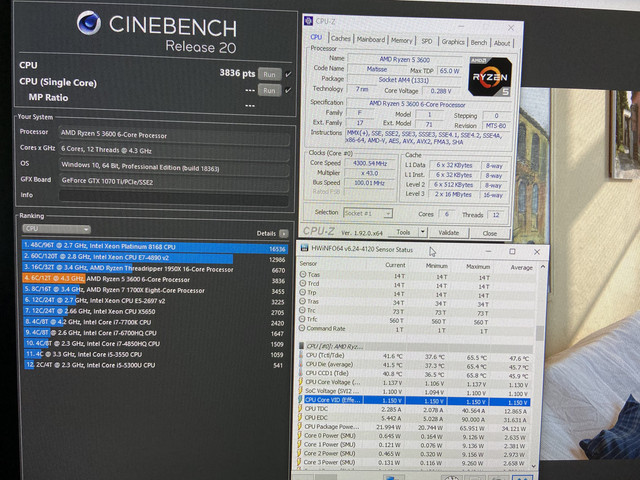Click lightning icon beside CPU TDC
Viewport: 640px width, 480px height.
coord(300,409)
